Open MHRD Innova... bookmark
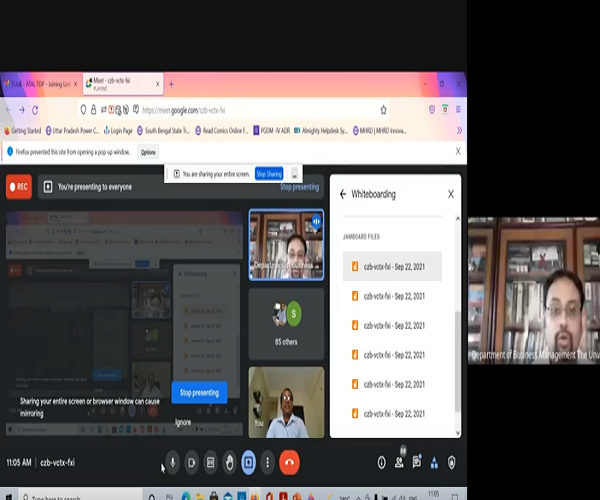This screenshot has width=600, height=500. click(x=379, y=130)
